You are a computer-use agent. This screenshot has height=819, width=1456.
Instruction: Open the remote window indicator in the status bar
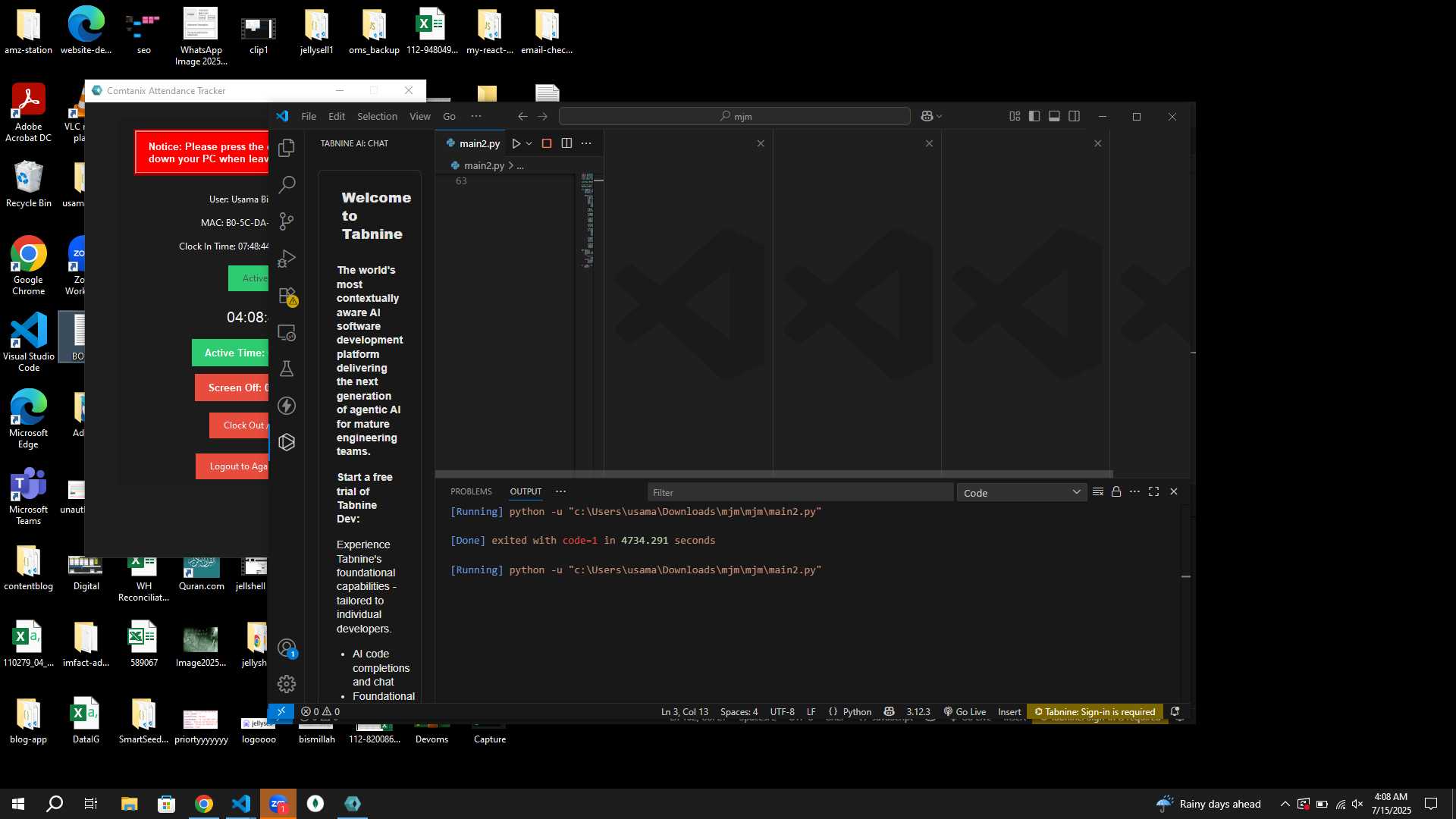click(281, 711)
